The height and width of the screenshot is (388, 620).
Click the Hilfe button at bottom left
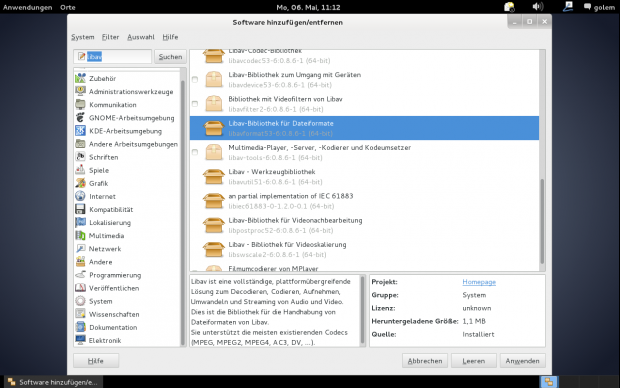96,361
